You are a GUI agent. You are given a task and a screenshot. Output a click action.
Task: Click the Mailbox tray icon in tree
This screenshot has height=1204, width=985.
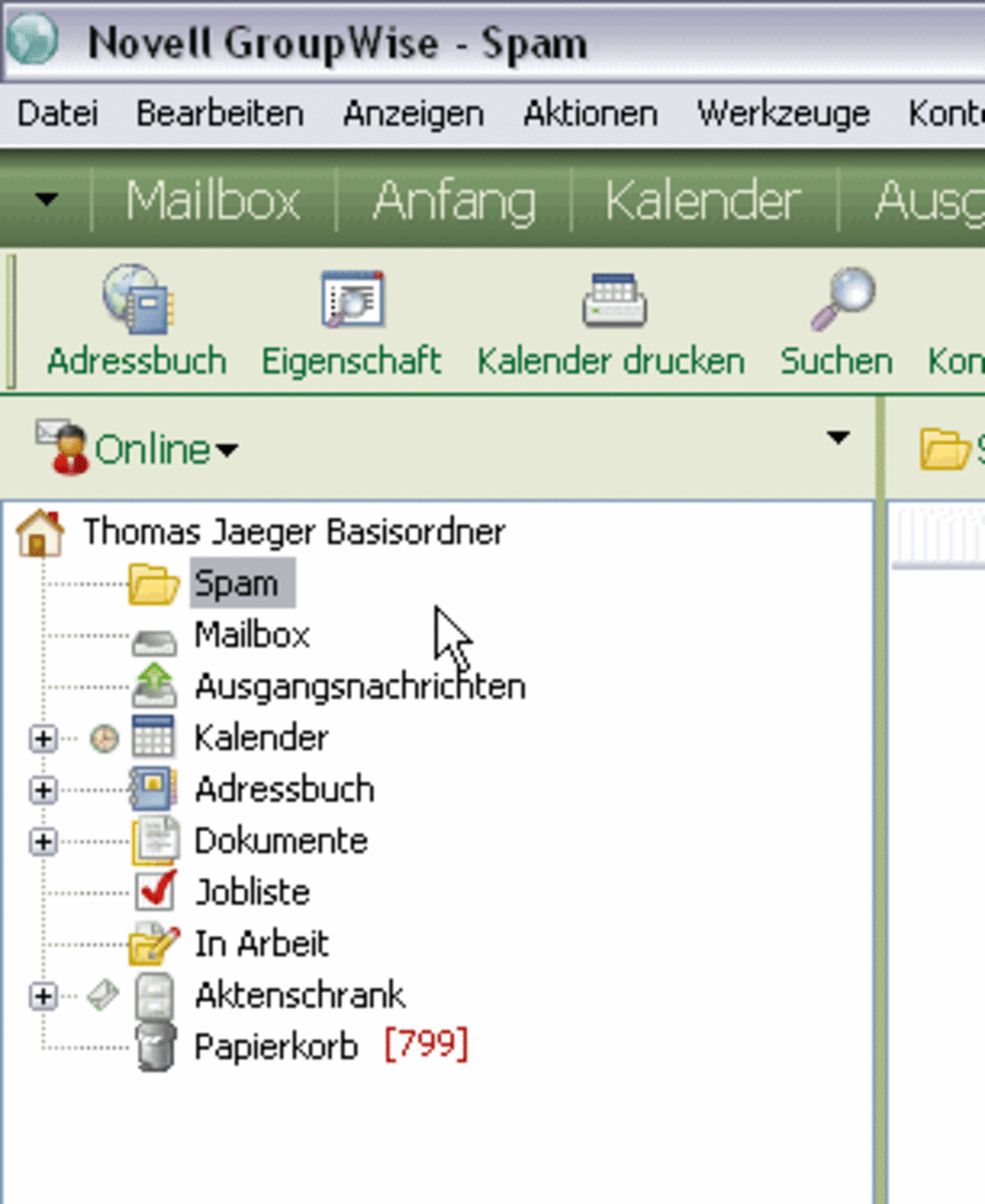154,641
